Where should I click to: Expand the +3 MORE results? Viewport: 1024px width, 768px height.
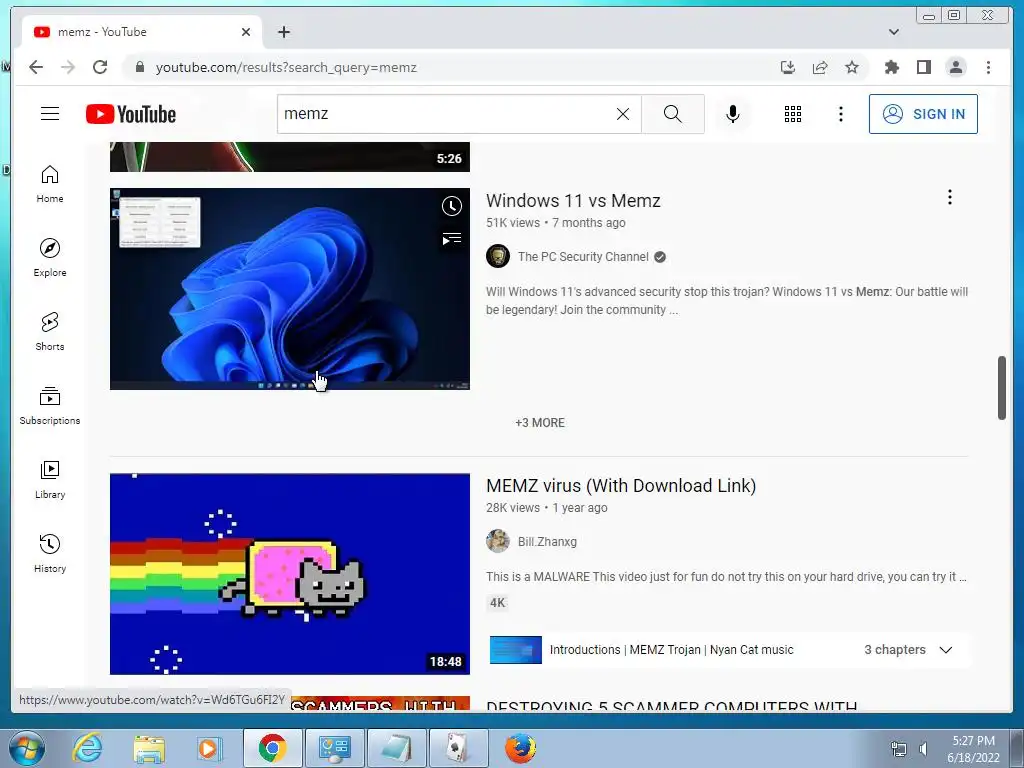540,423
